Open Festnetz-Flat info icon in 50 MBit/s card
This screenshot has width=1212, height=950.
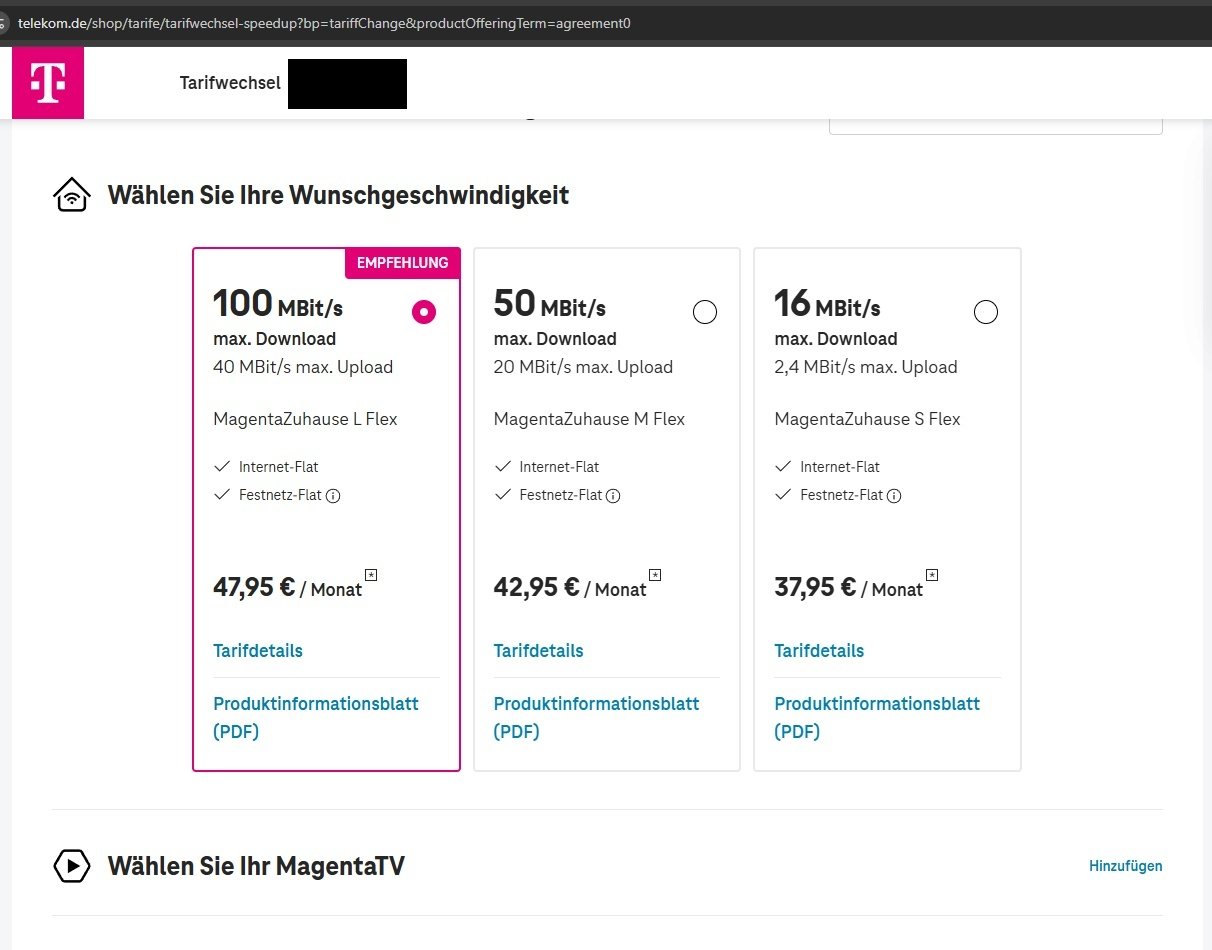pyautogui.click(x=614, y=495)
